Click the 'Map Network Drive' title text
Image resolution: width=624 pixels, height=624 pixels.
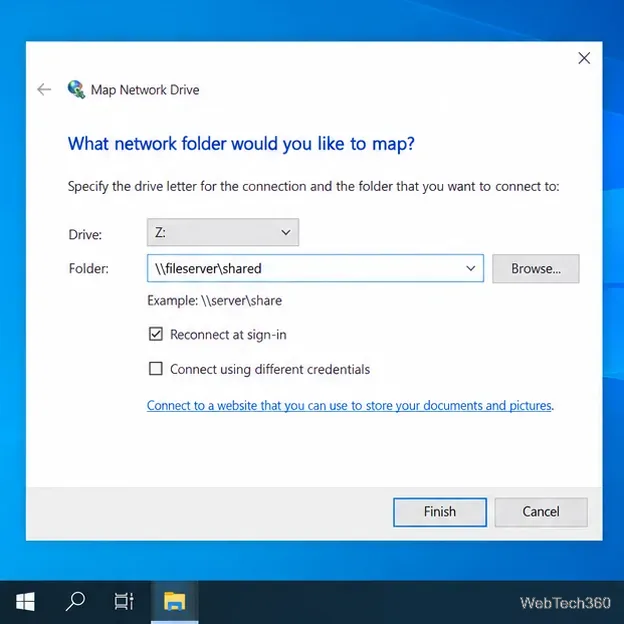click(x=145, y=90)
